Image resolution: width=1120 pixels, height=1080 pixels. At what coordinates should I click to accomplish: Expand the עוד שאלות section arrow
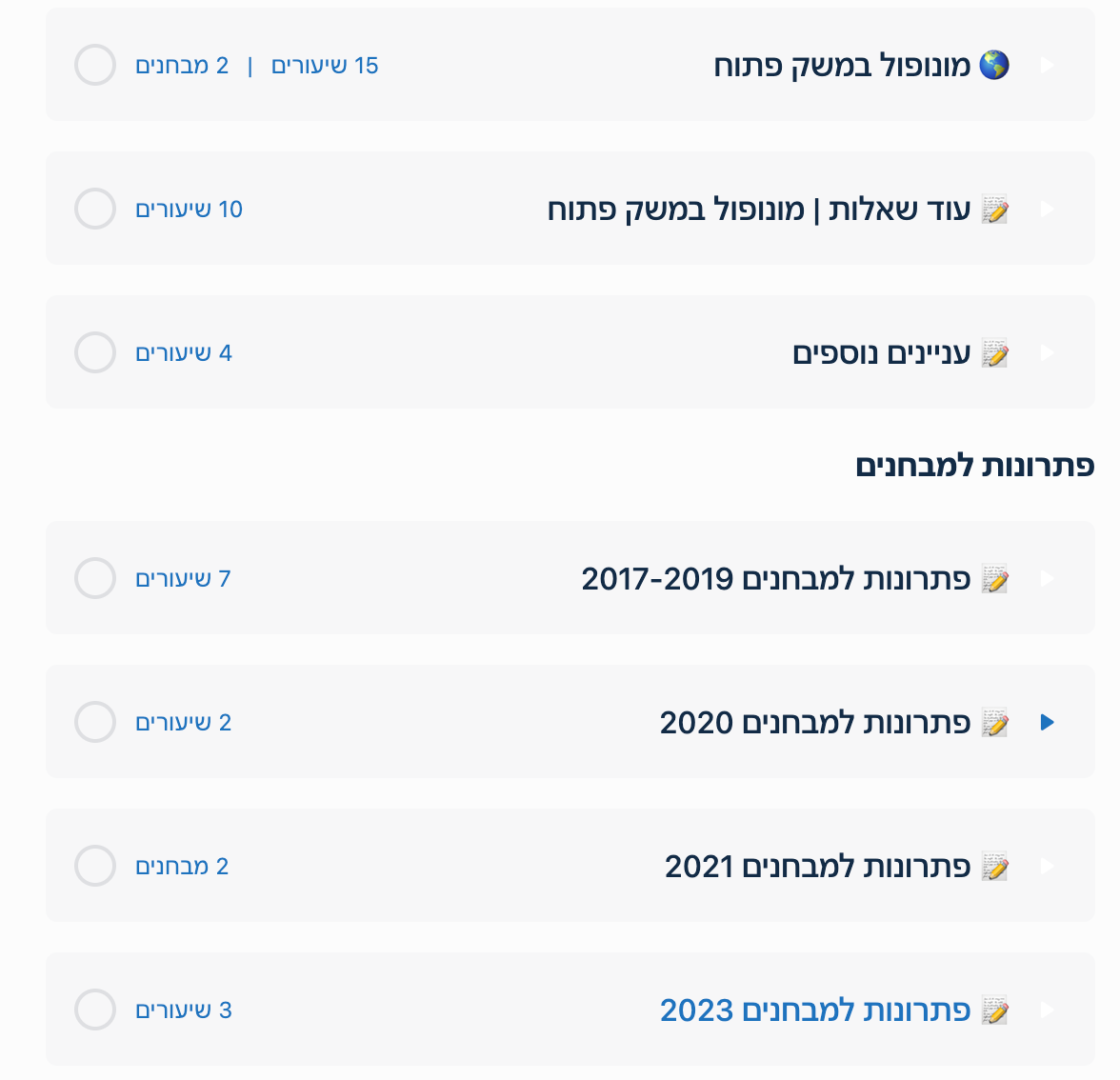coord(1048,209)
